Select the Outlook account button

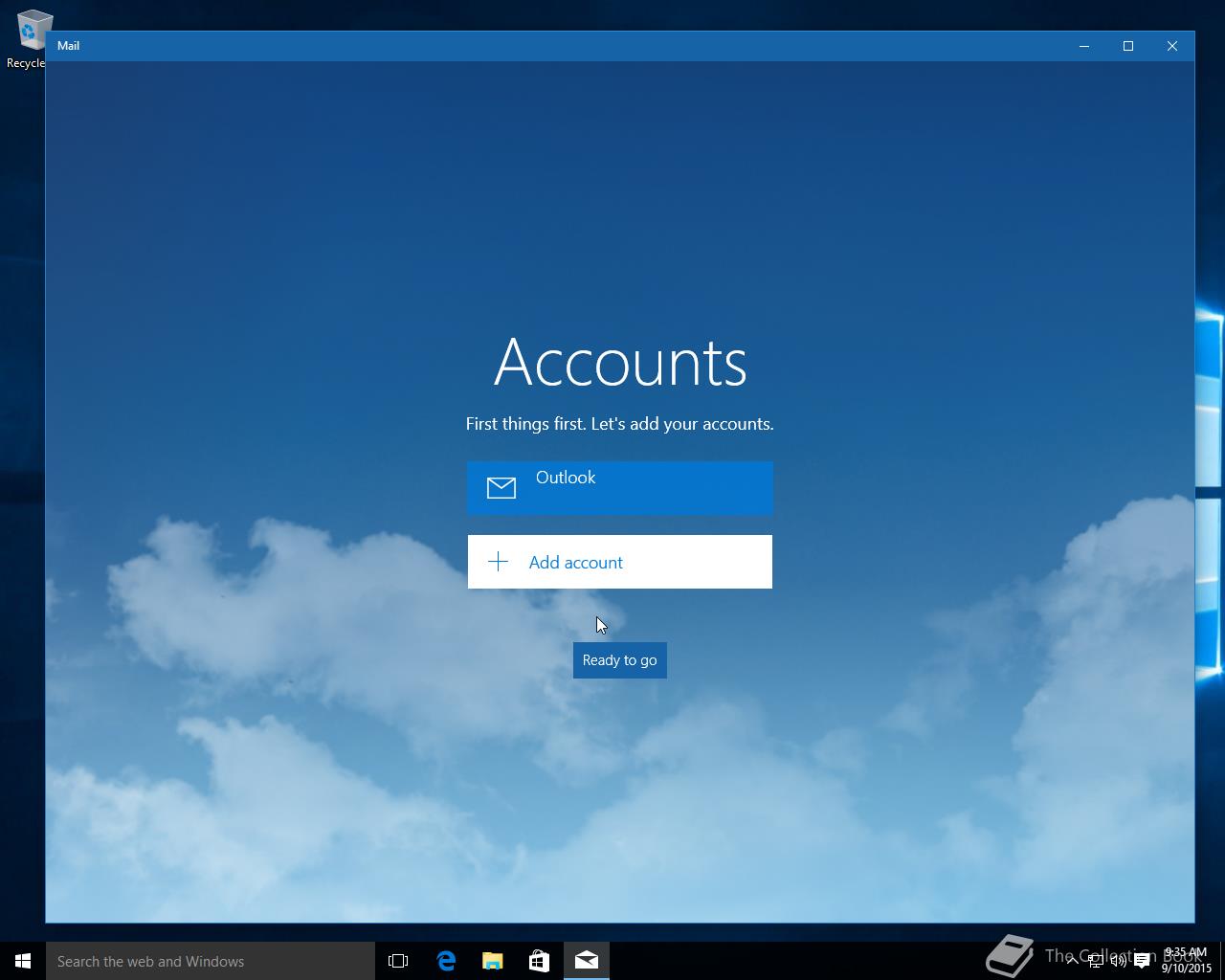click(x=620, y=488)
